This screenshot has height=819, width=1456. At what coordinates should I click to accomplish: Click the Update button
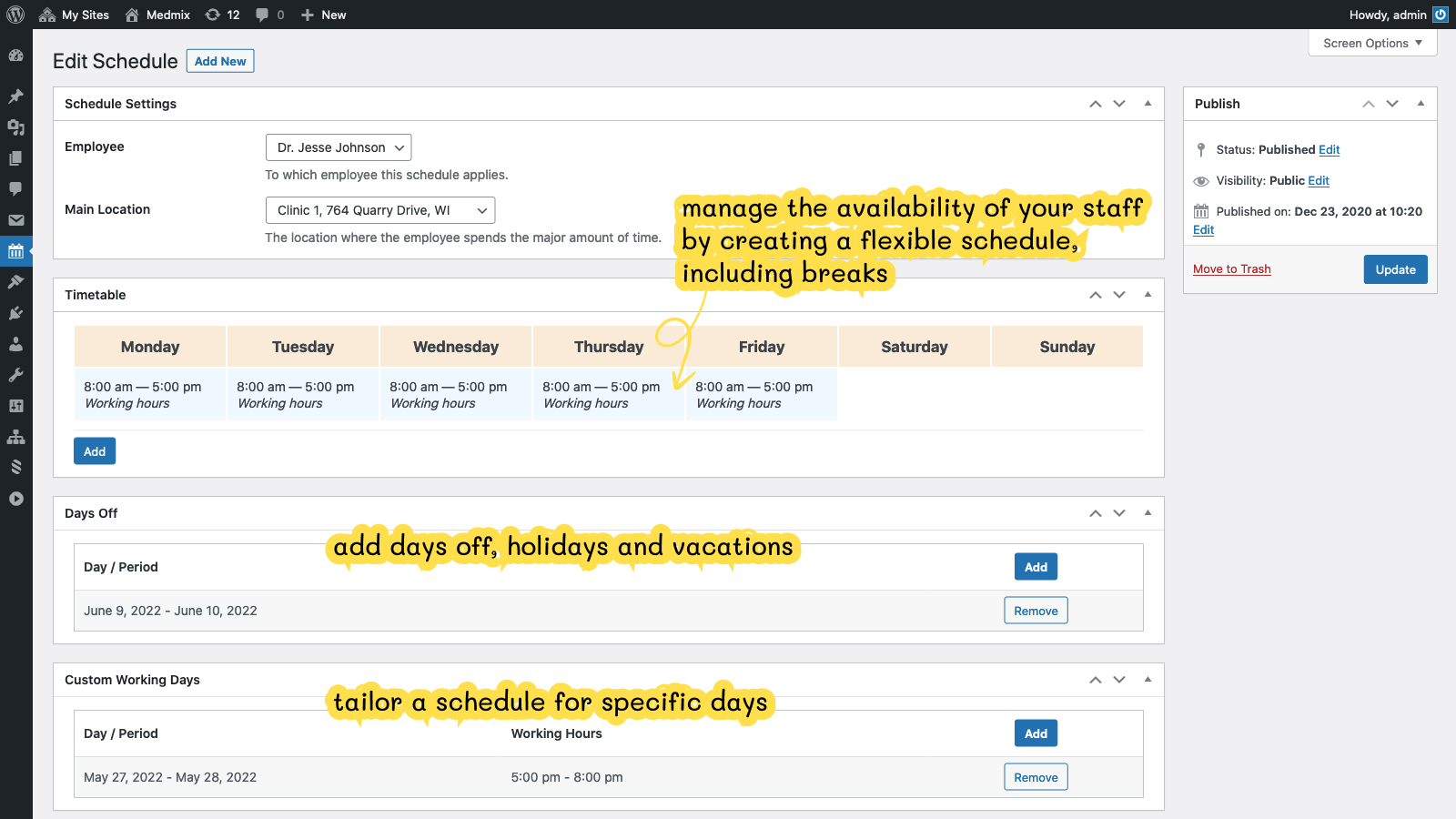(1395, 269)
